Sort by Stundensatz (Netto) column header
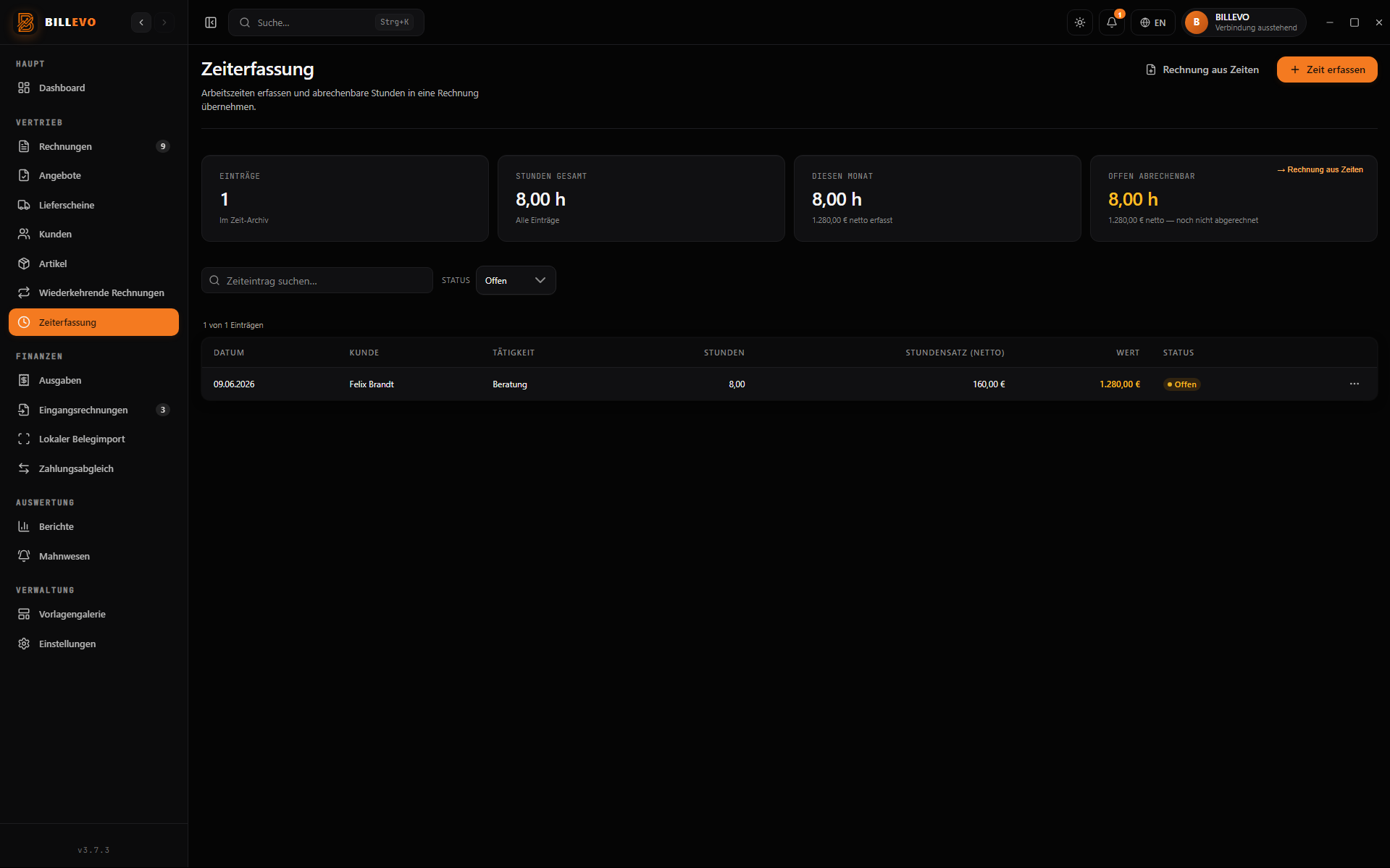The image size is (1390, 868). (x=955, y=353)
